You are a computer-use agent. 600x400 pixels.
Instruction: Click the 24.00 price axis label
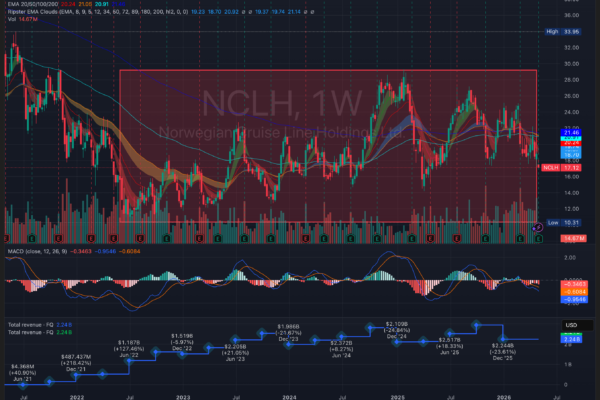(x=571, y=112)
